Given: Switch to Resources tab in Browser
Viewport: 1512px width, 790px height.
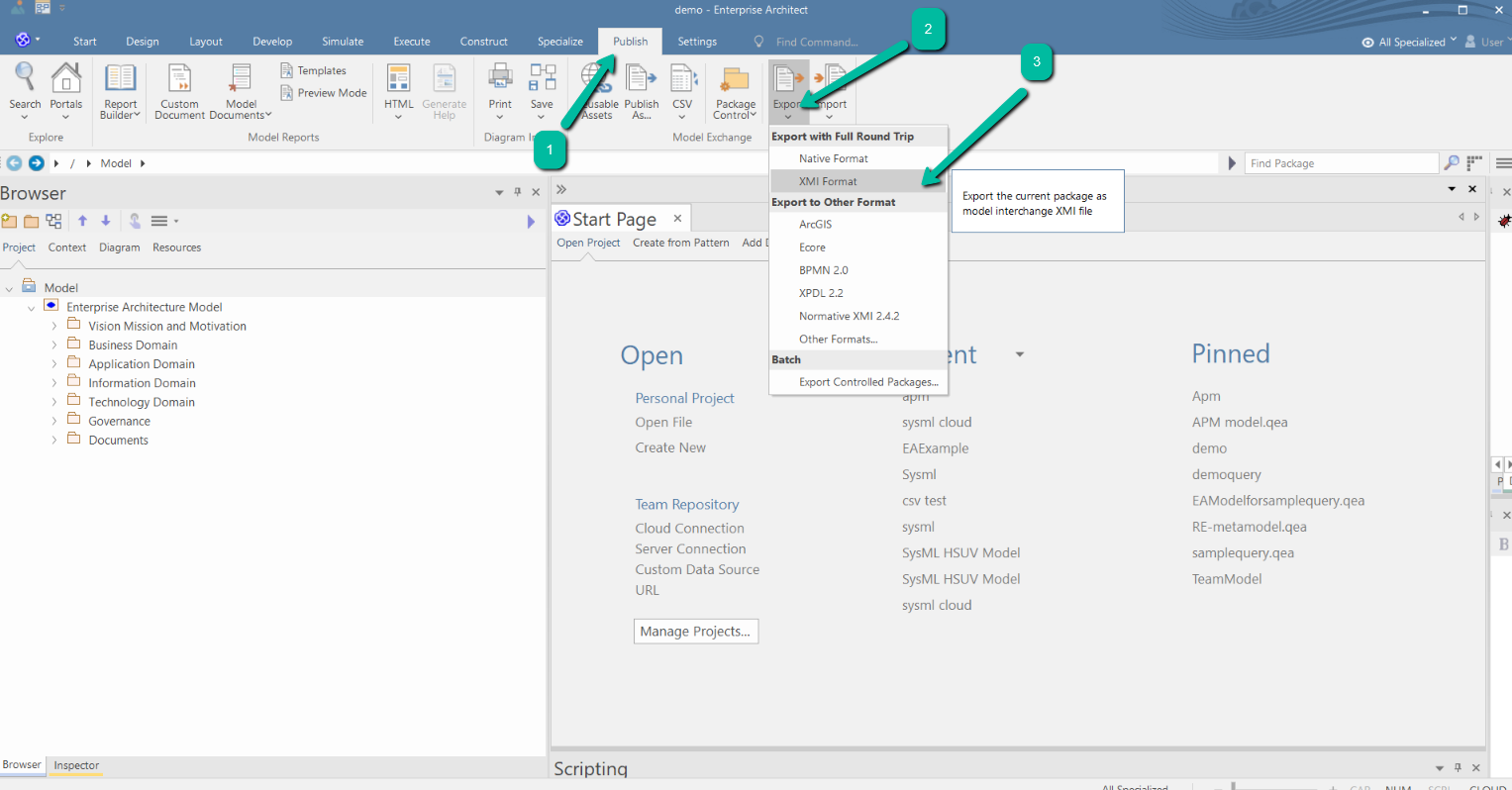Looking at the screenshot, I should tap(176, 247).
